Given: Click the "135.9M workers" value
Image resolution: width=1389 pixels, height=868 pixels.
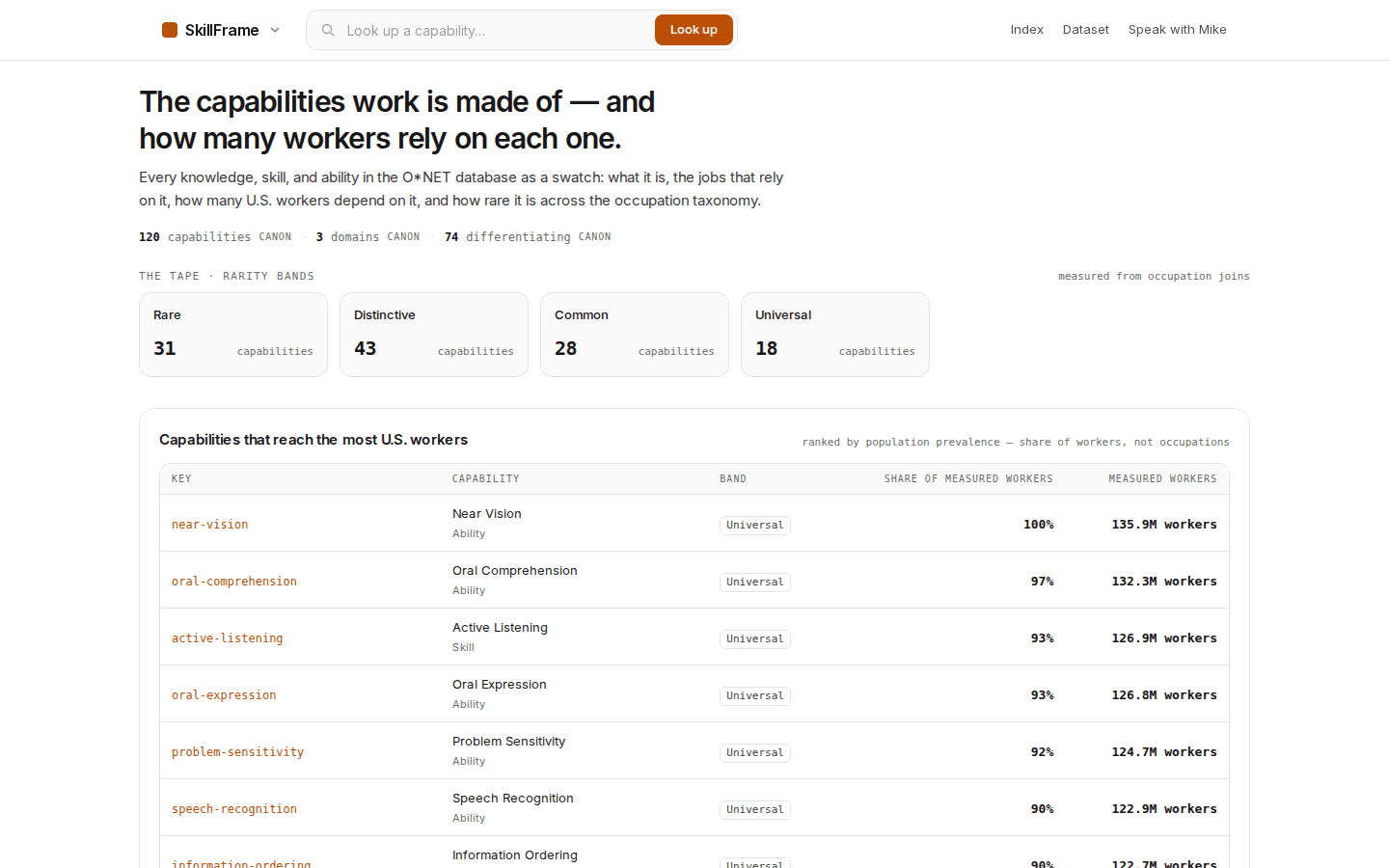Looking at the screenshot, I should [1164, 525].
